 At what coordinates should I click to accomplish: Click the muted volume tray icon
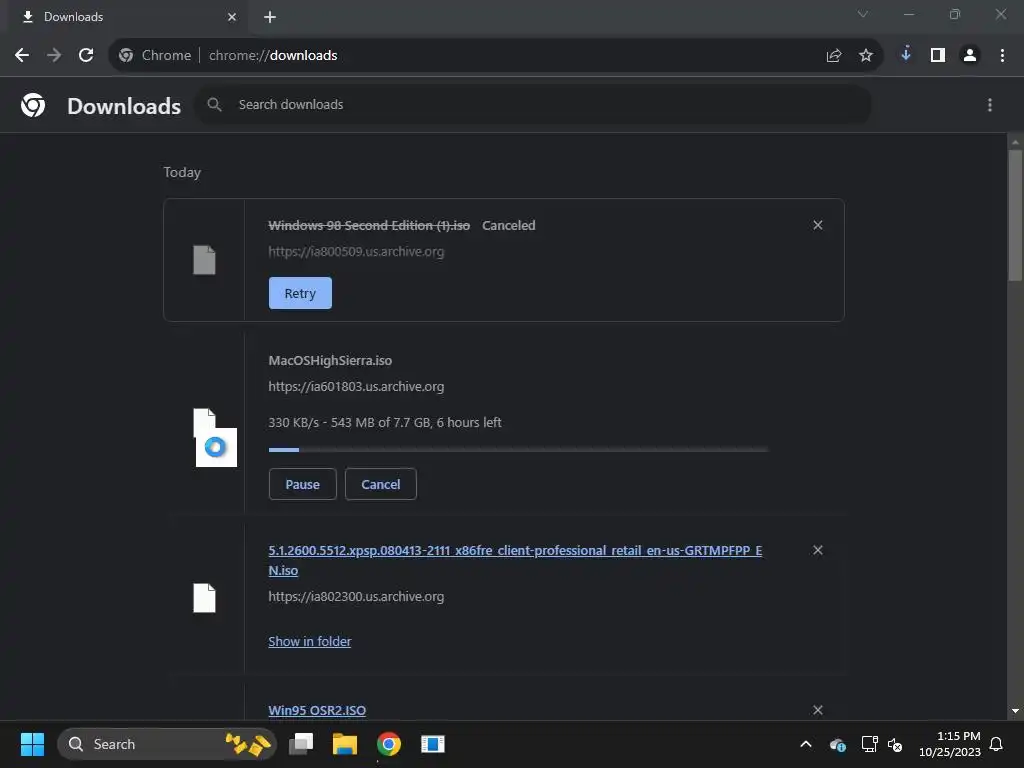(x=895, y=744)
